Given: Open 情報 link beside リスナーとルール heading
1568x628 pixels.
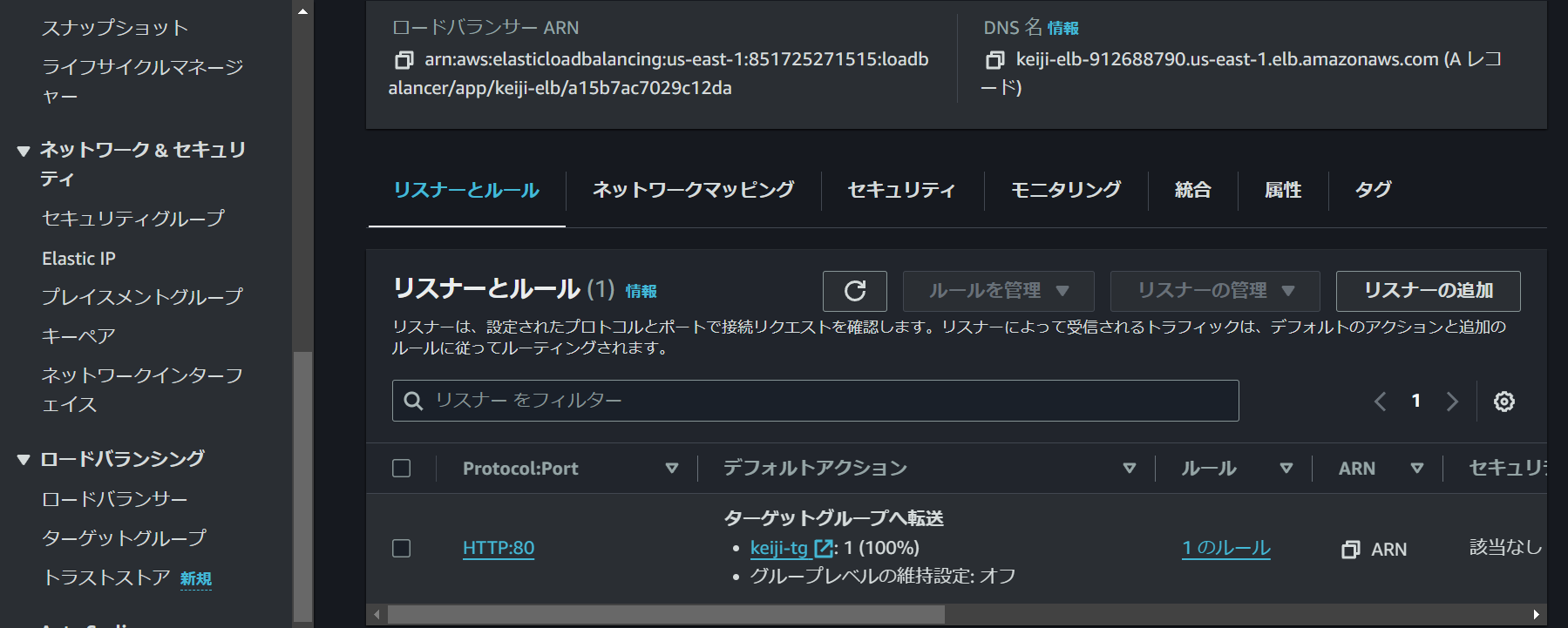Looking at the screenshot, I should coord(641,291).
